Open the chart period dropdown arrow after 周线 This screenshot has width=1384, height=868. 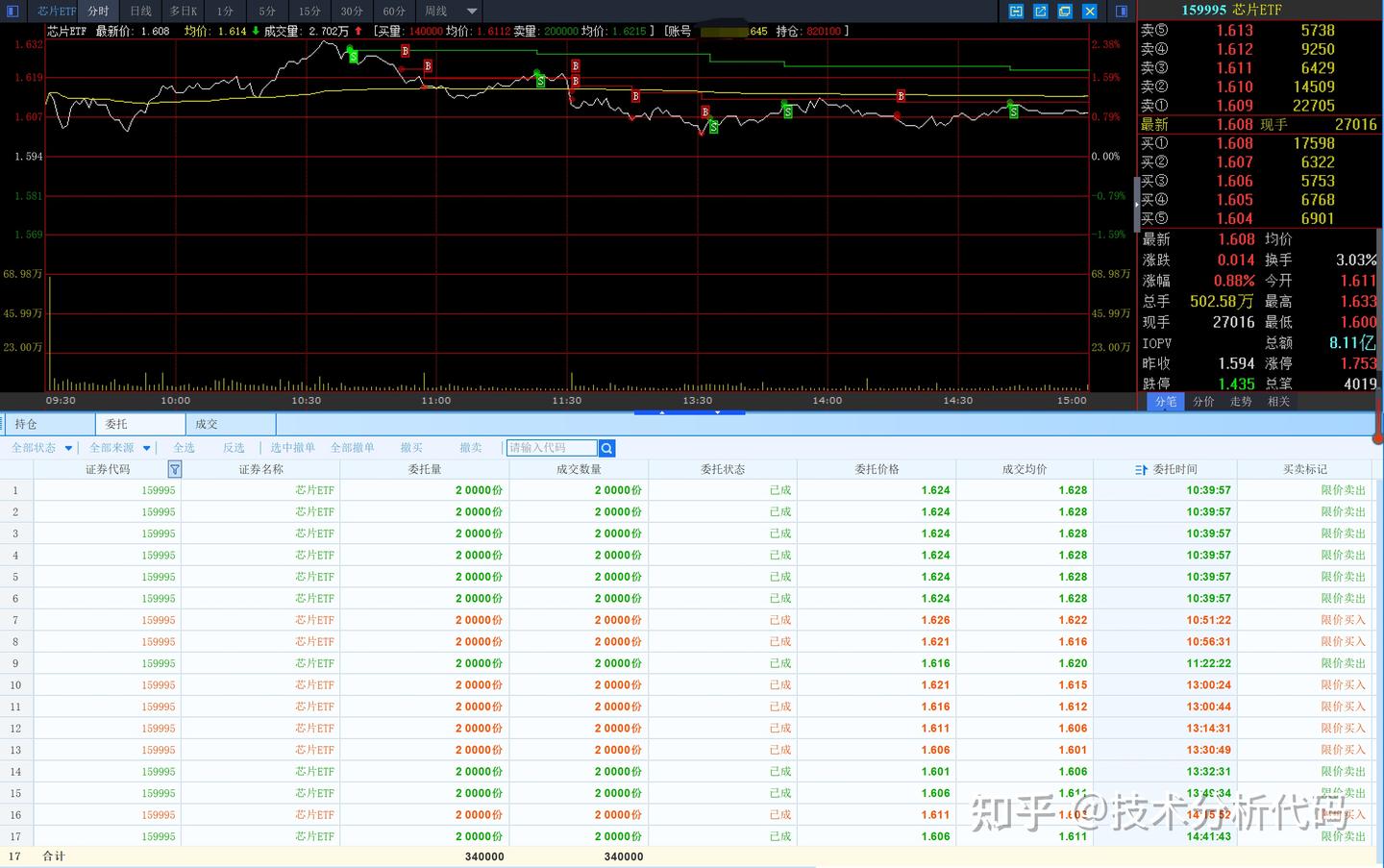[472, 12]
